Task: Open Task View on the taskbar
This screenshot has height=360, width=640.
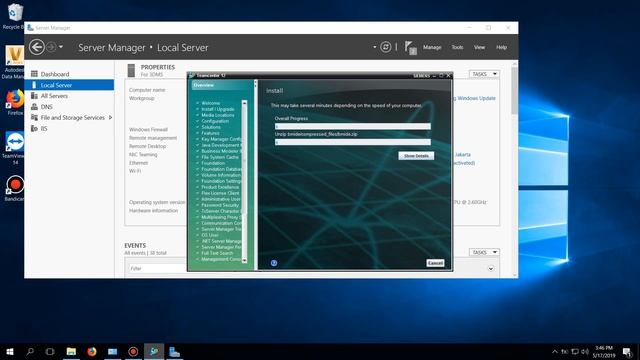Action: (50, 351)
